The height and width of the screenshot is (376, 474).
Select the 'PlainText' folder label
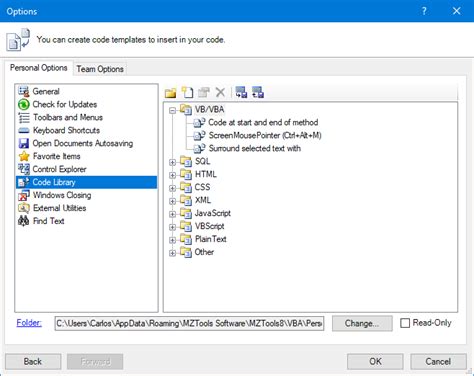[x=211, y=239]
